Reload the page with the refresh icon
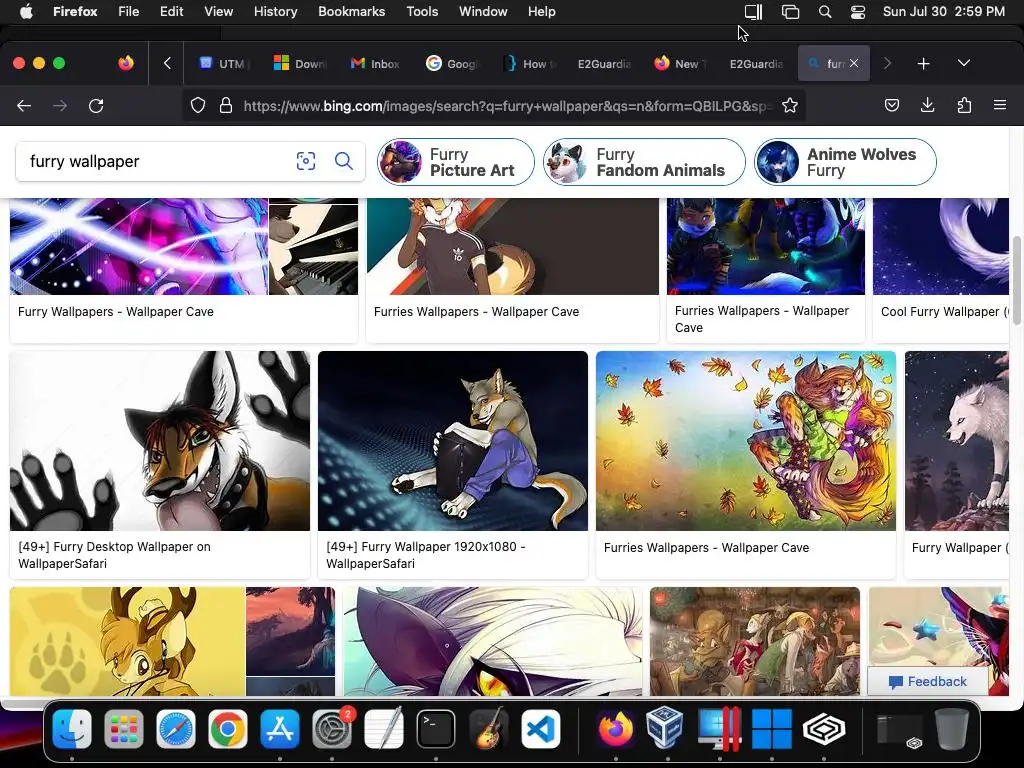The height and width of the screenshot is (768, 1024). 96,106
